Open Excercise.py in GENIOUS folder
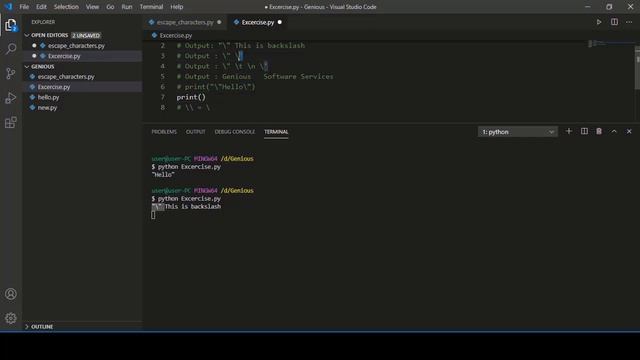This screenshot has height=360, width=640. point(54,87)
